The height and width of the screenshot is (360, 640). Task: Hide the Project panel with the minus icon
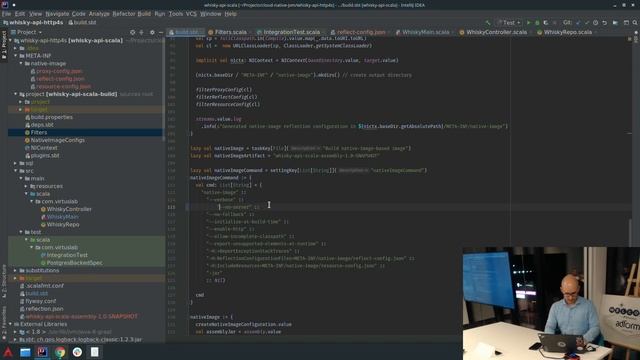[x=161, y=32]
